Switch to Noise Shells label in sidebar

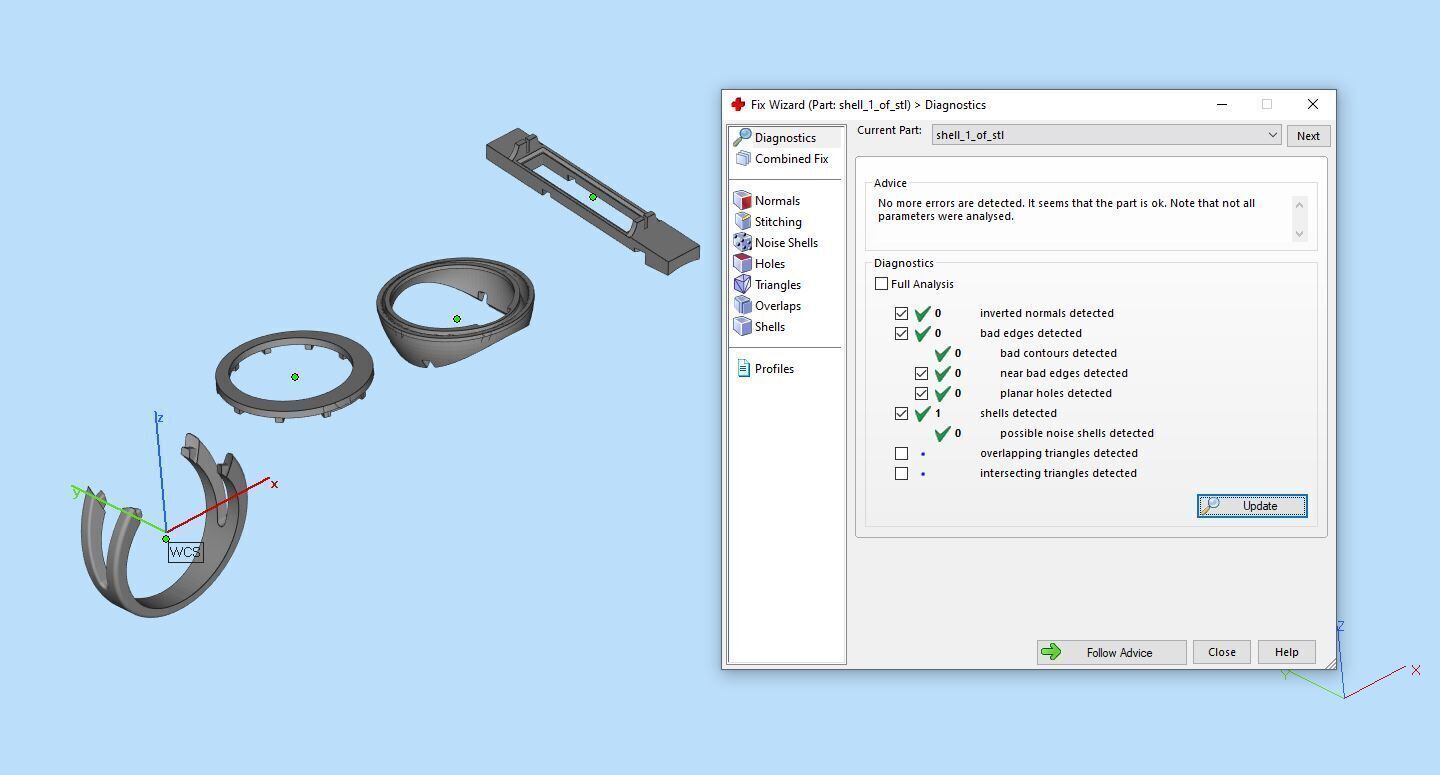point(786,243)
